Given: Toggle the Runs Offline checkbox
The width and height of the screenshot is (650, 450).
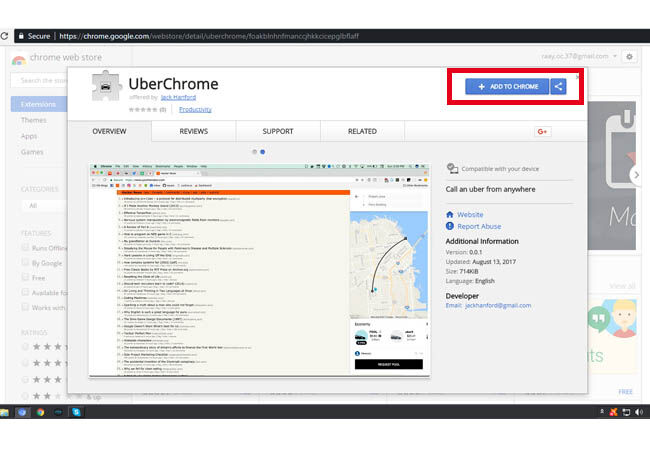Looking at the screenshot, I should click(x=25, y=248).
